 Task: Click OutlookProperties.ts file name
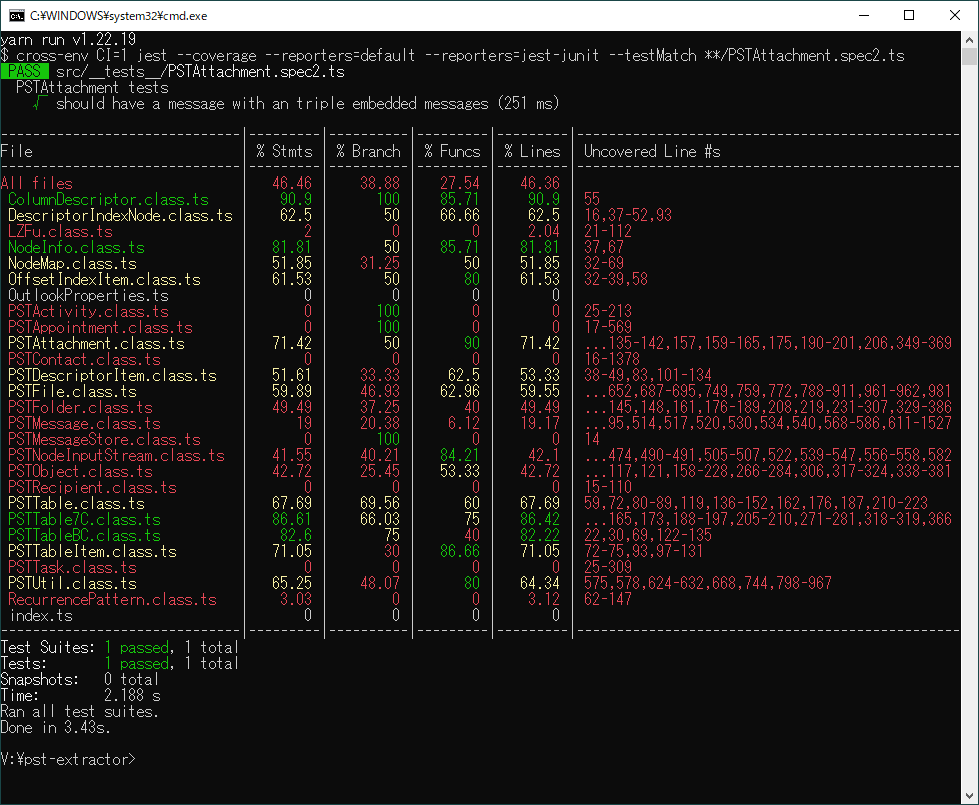pos(88,295)
